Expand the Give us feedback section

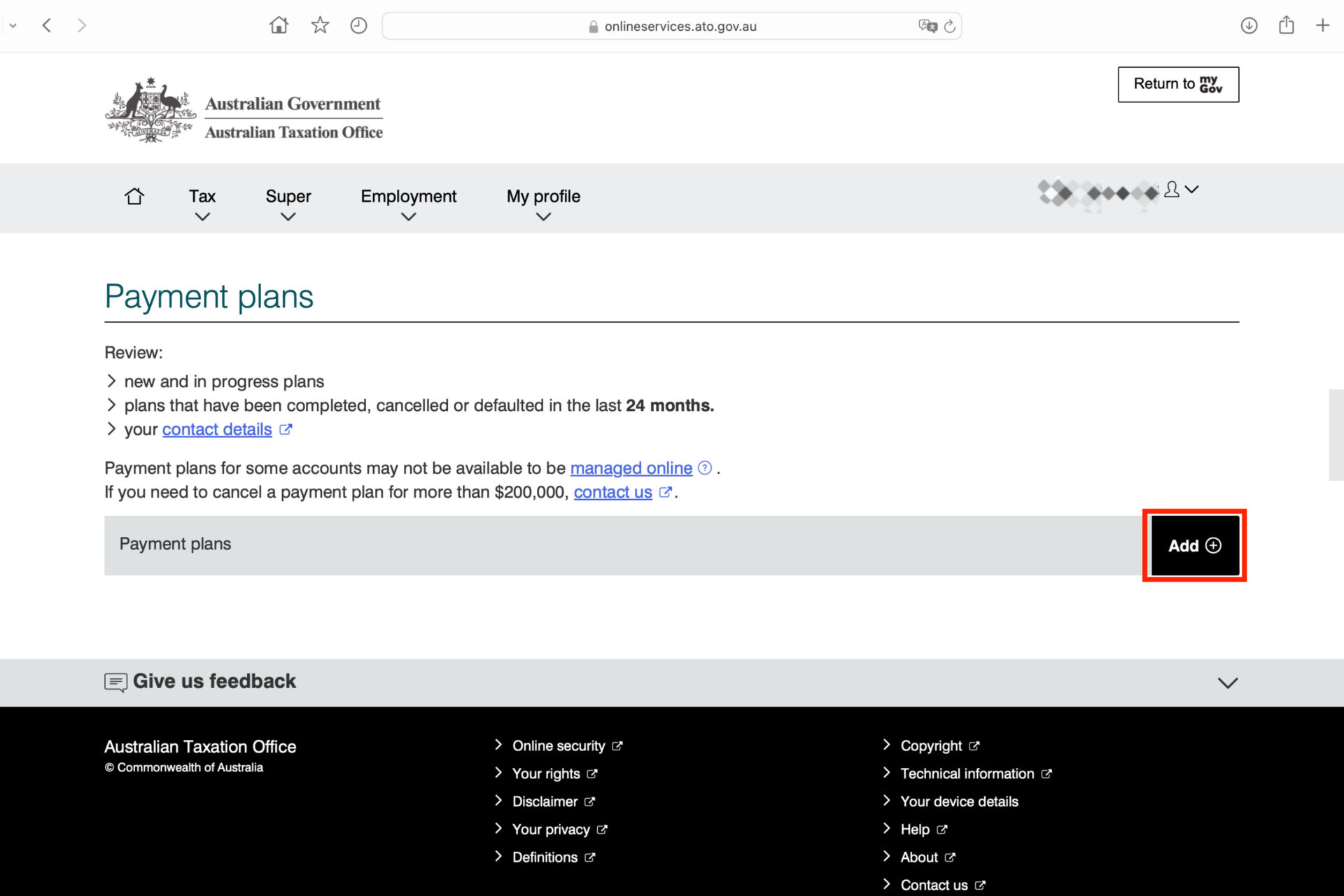pos(1227,682)
